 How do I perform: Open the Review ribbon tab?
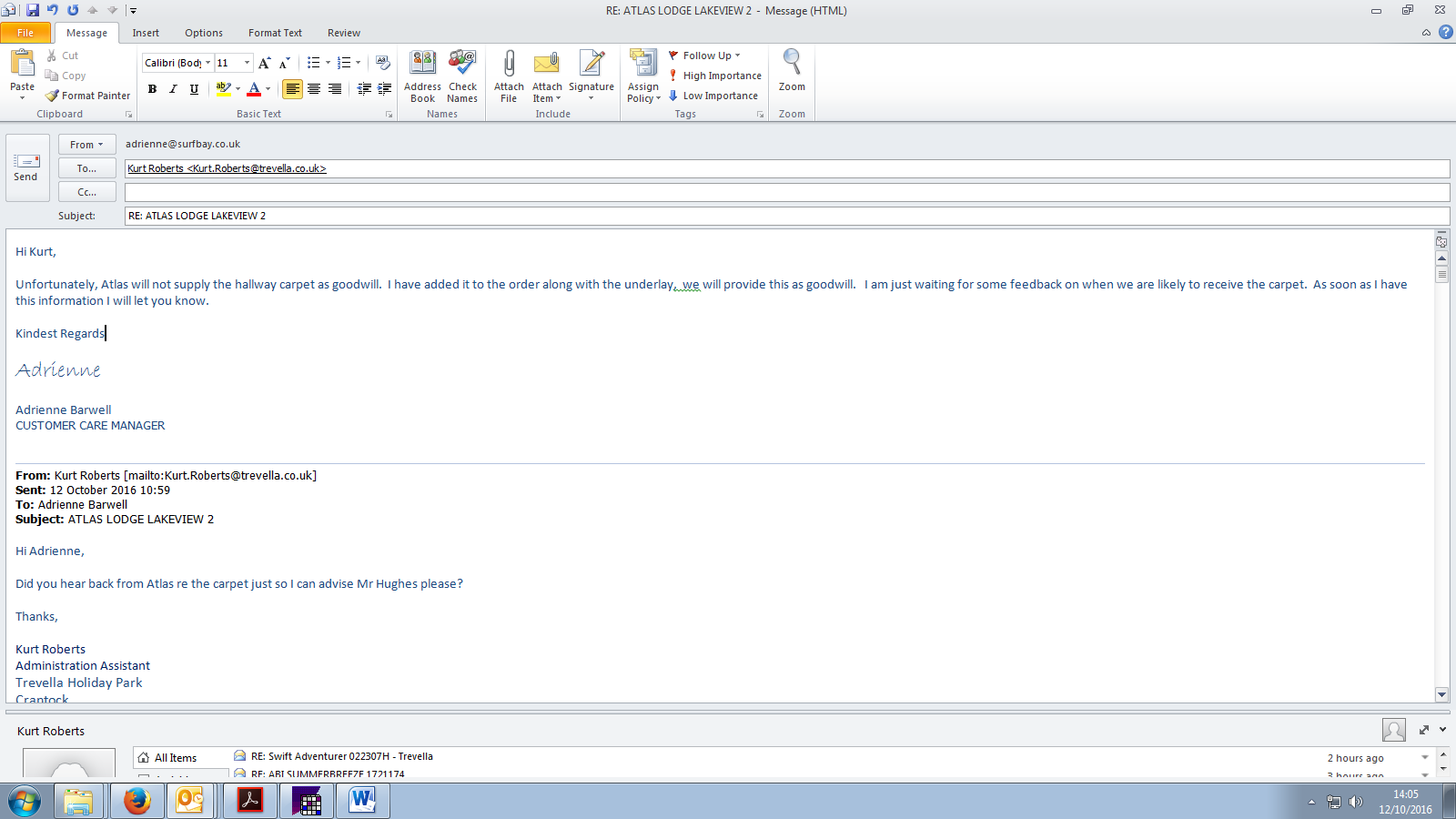[344, 33]
